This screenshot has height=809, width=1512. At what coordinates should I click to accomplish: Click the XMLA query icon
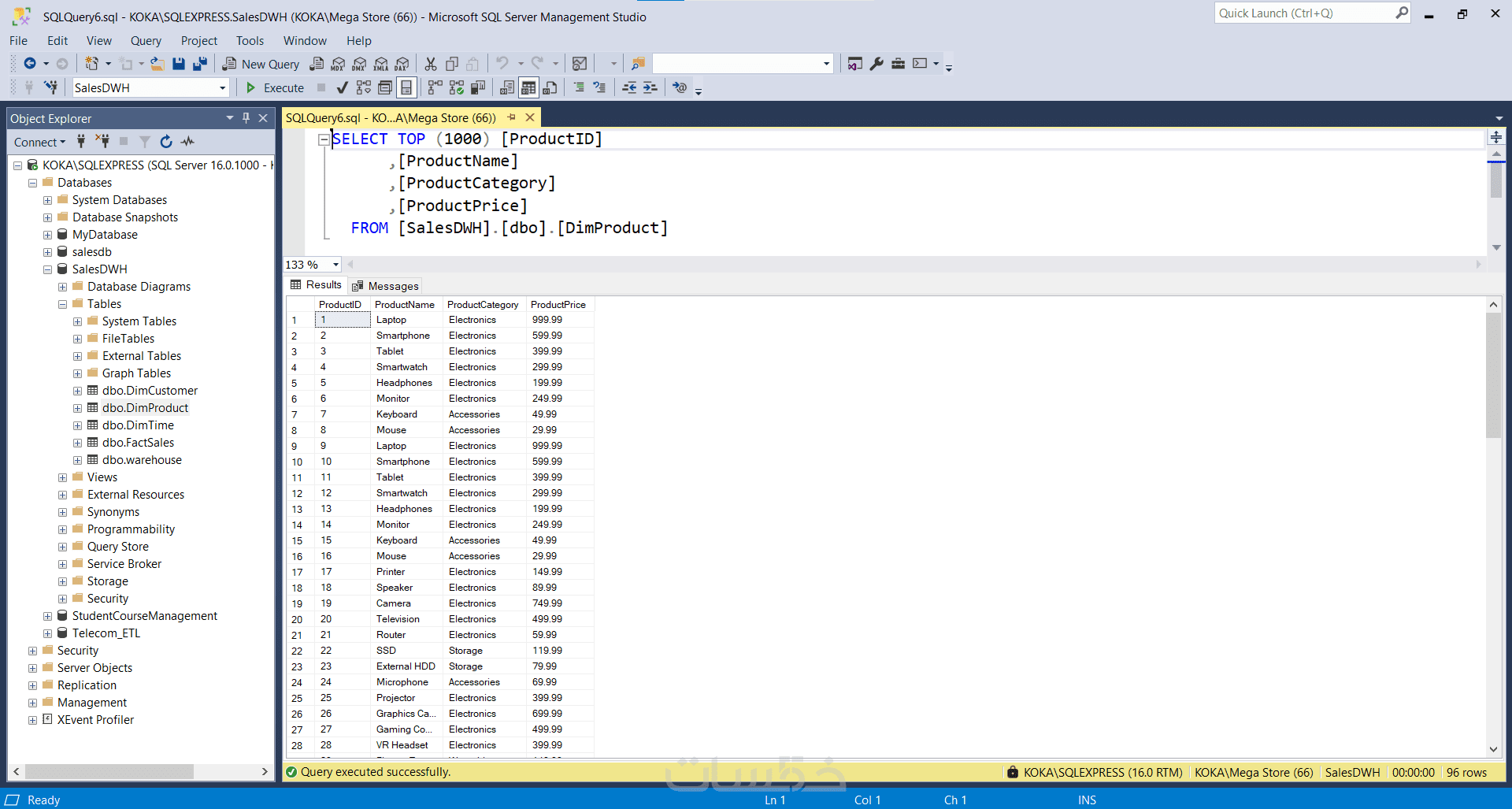click(x=380, y=64)
